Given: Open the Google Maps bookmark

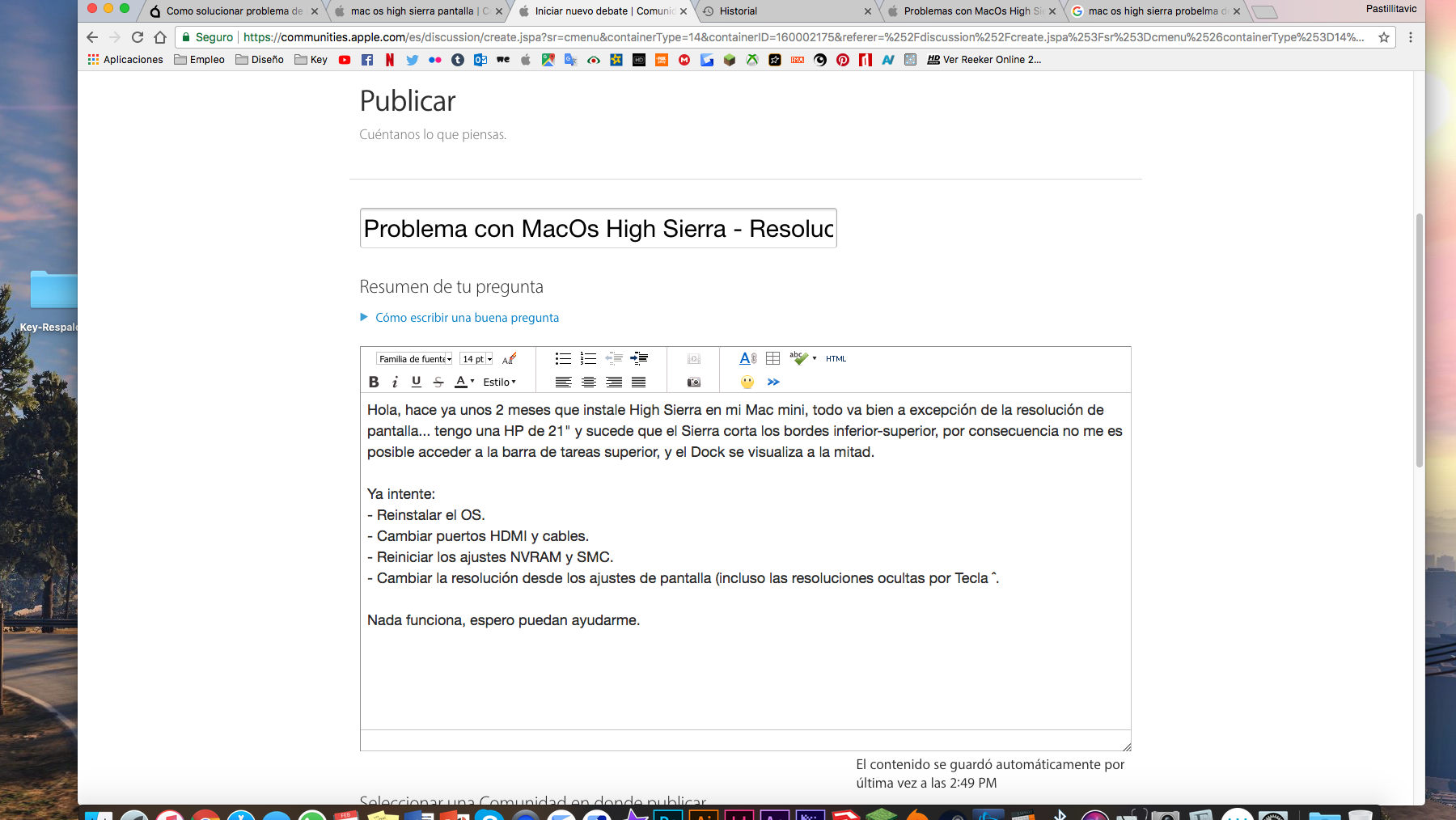Looking at the screenshot, I should tap(548, 60).
